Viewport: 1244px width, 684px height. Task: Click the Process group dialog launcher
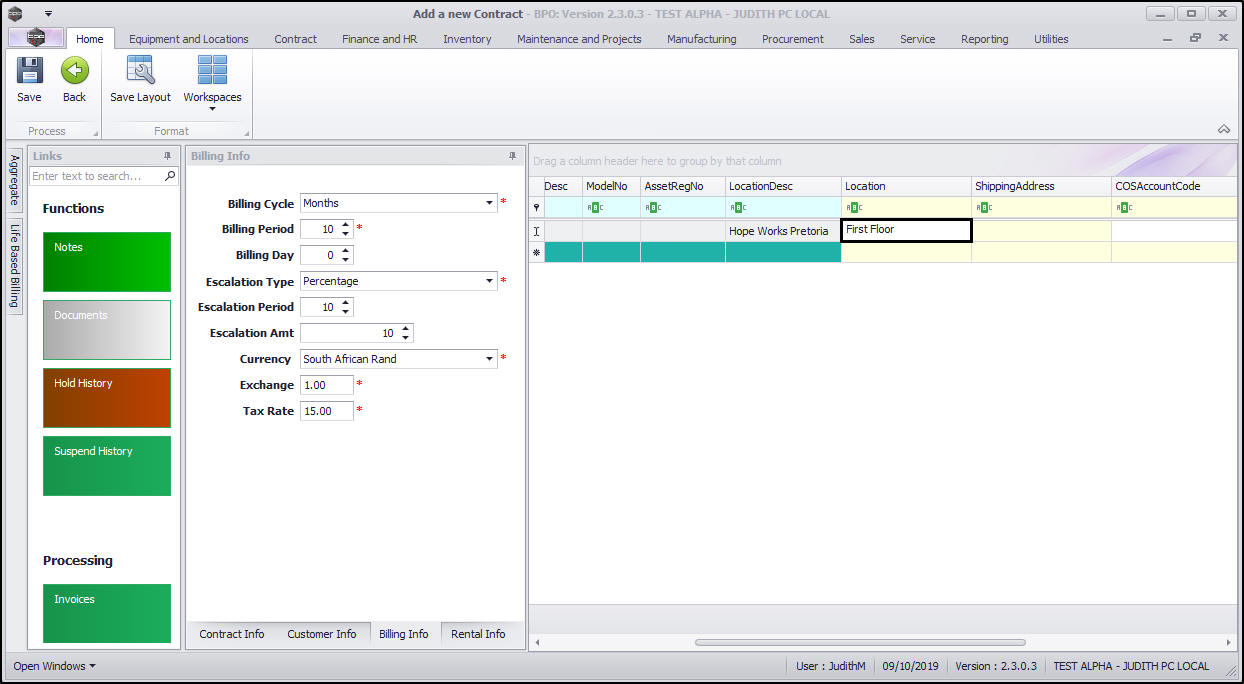click(x=96, y=133)
